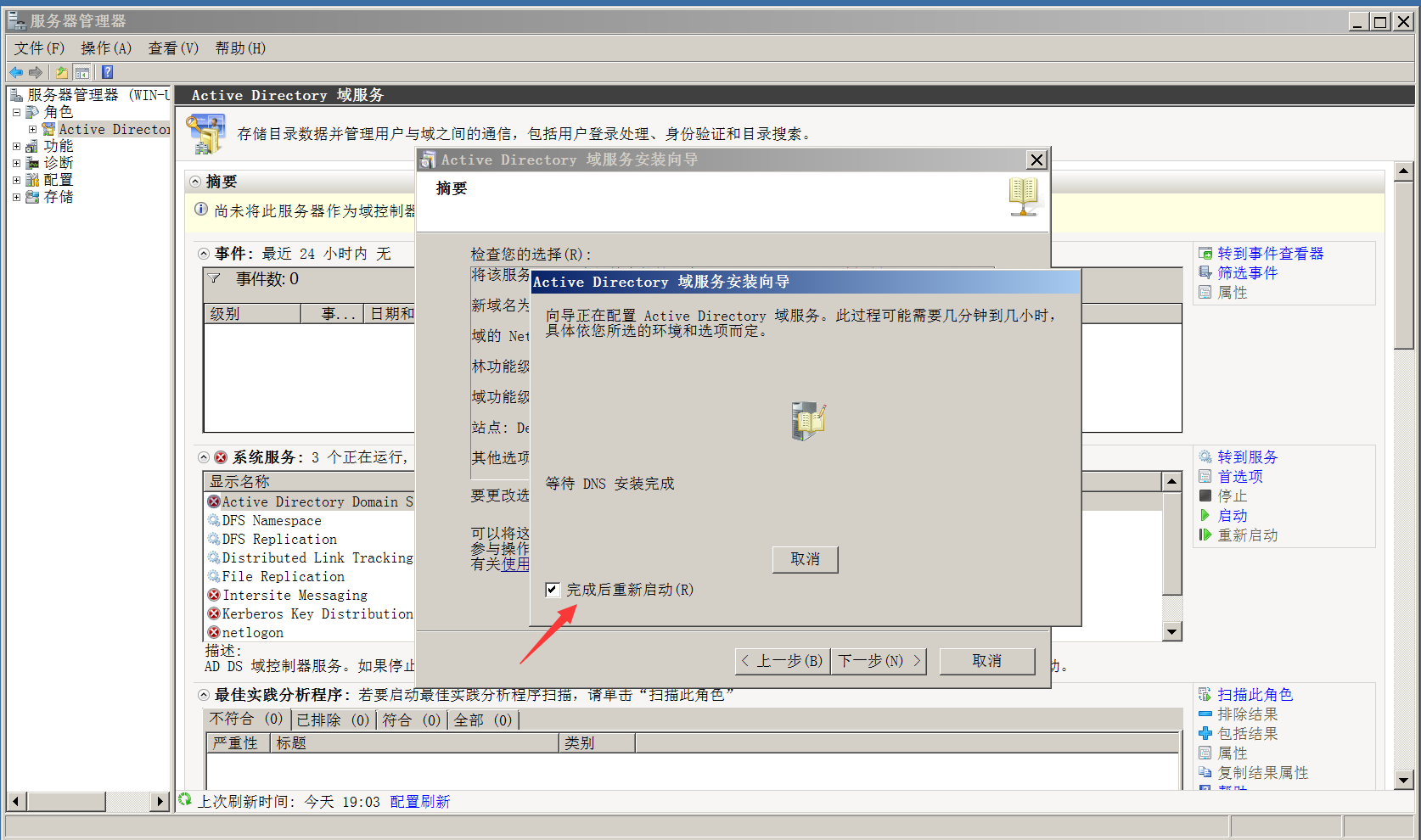Open the 帮助(H) menu
The height and width of the screenshot is (840, 1421).
pos(240,48)
